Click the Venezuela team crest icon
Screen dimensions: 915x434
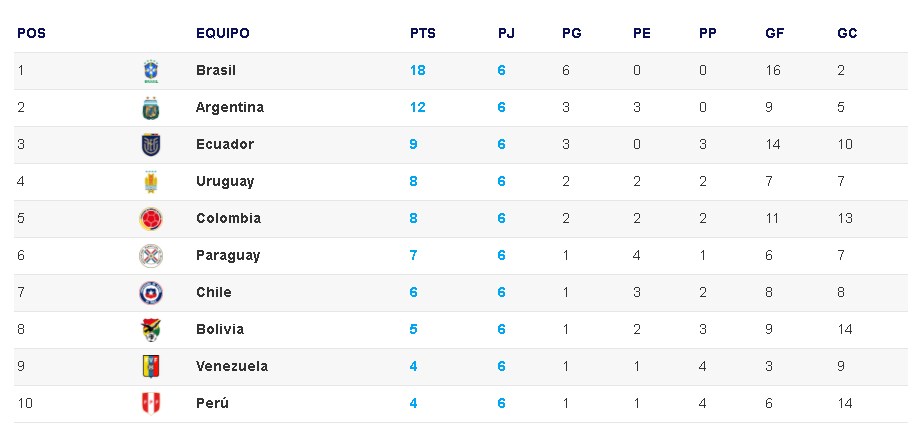[151, 367]
